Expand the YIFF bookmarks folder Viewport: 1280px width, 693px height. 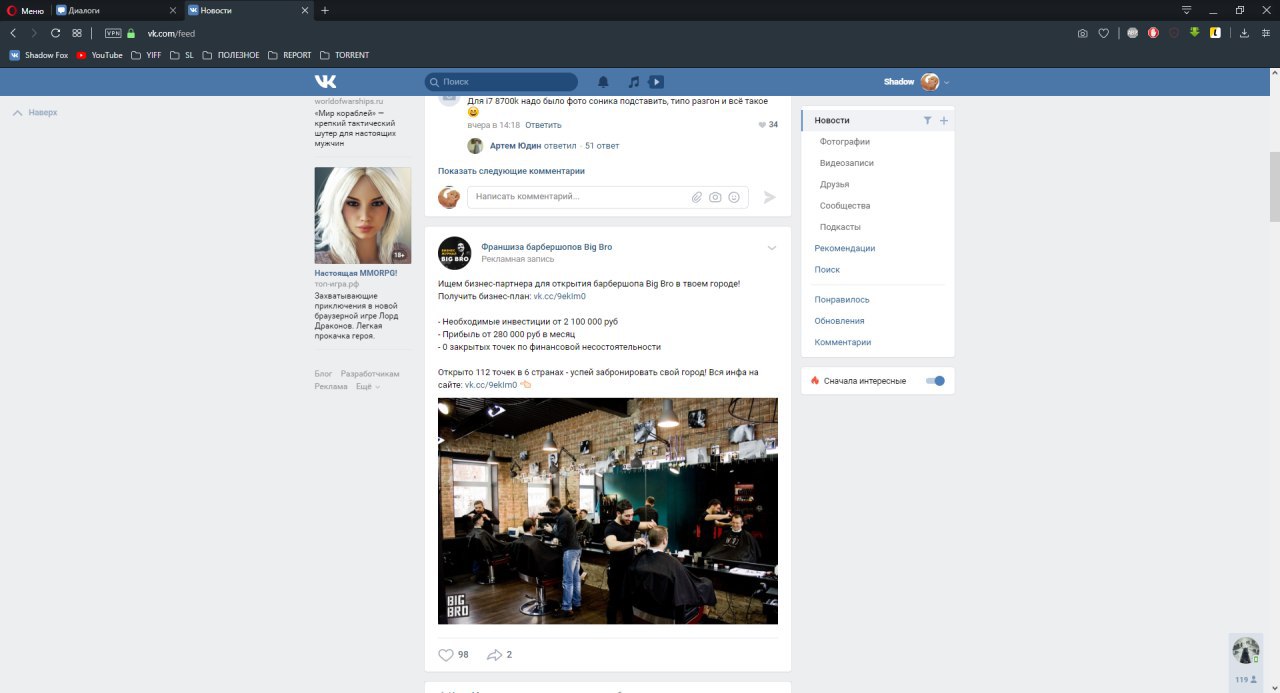click(145, 55)
